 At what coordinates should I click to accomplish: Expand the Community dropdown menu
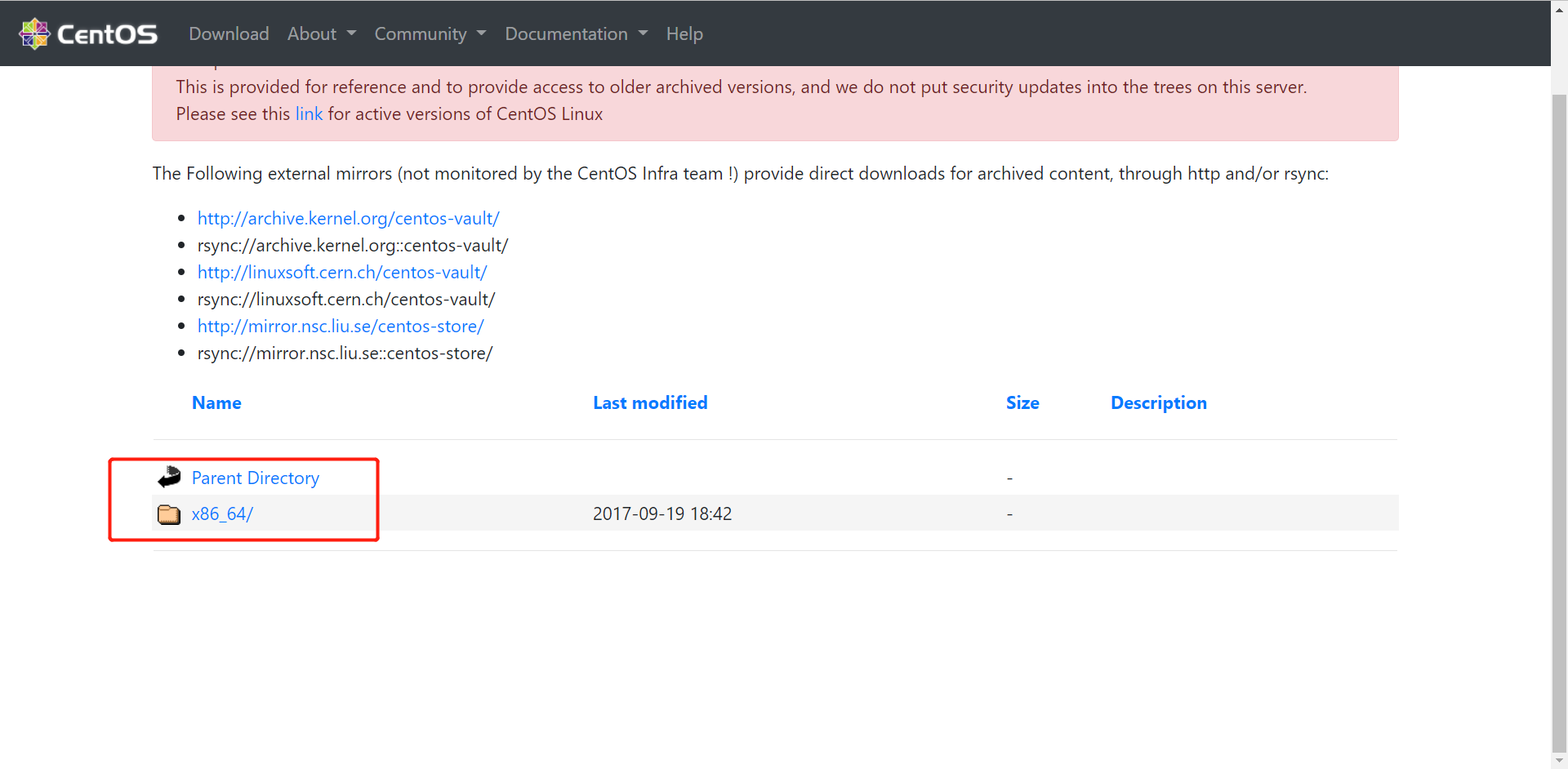tap(430, 33)
